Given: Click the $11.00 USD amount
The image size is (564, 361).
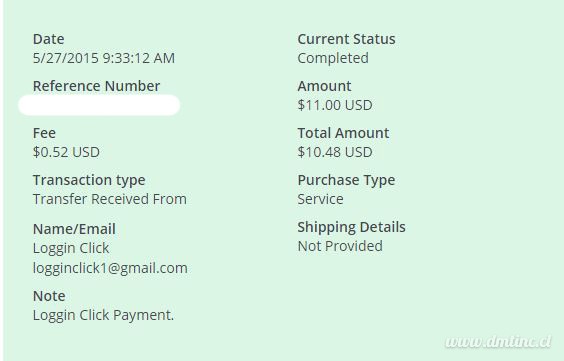Looking at the screenshot, I should click(335, 105).
